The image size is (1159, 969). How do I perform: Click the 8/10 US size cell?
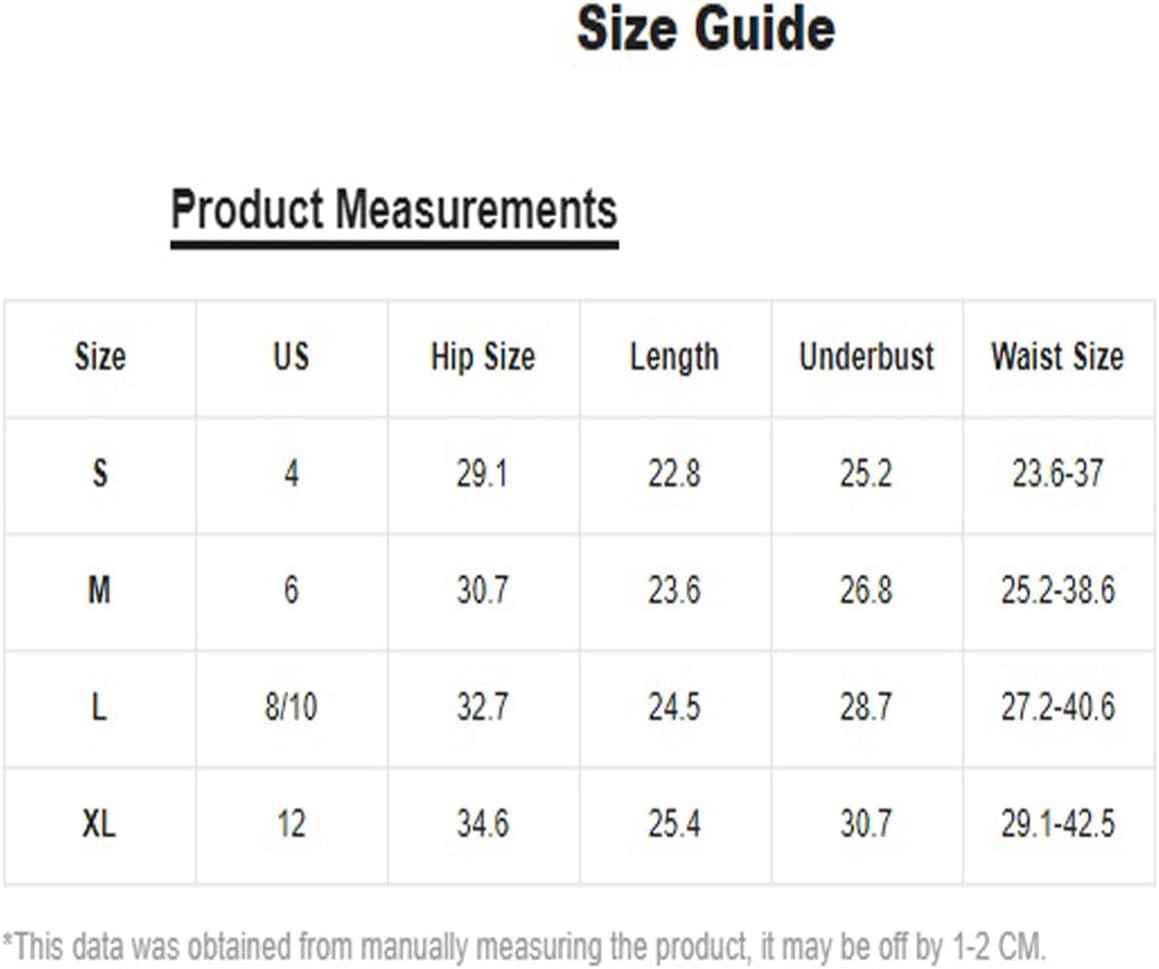291,707
